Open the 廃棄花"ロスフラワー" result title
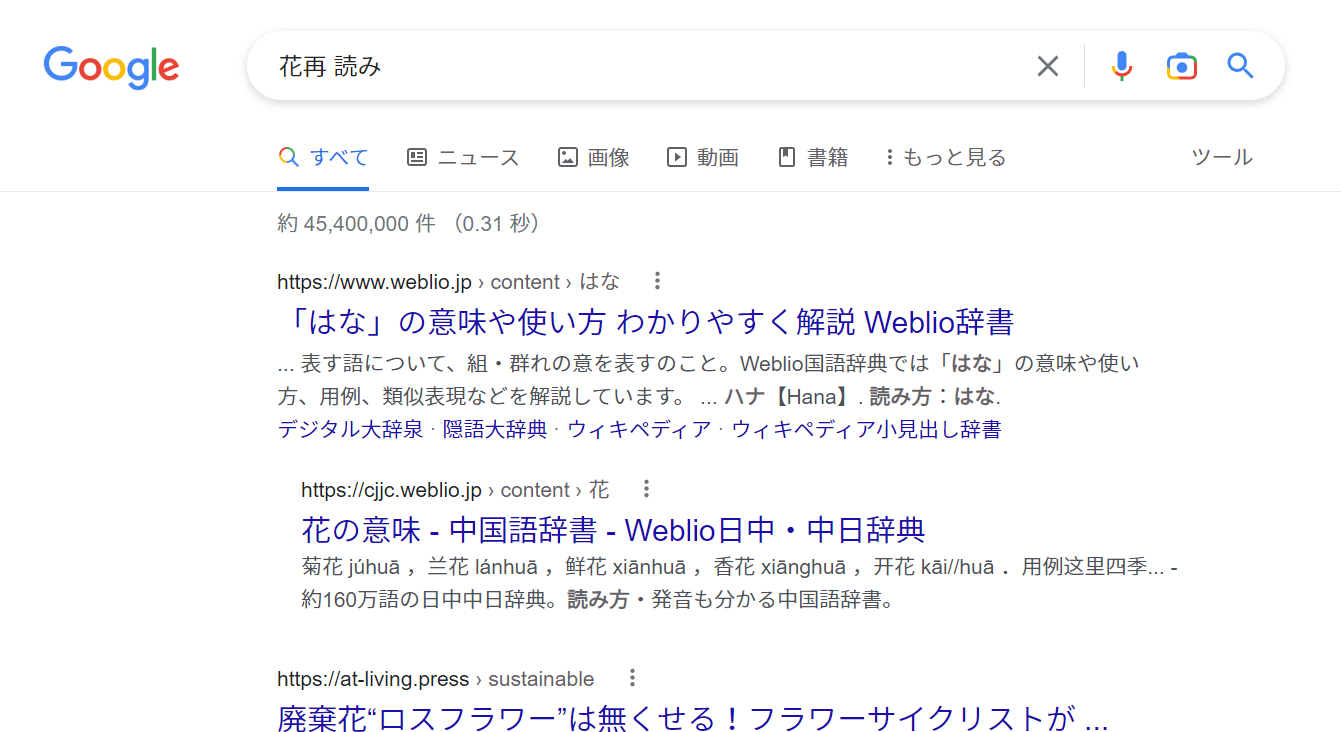The width and height of the screenshot is (1341, 732). [x=693, y=718]
